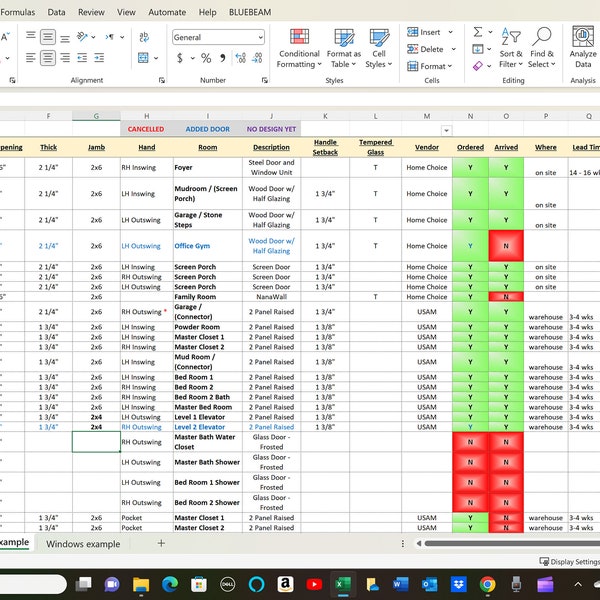Click the Fill down icon
Screen dimensions: 600x600
478,49
